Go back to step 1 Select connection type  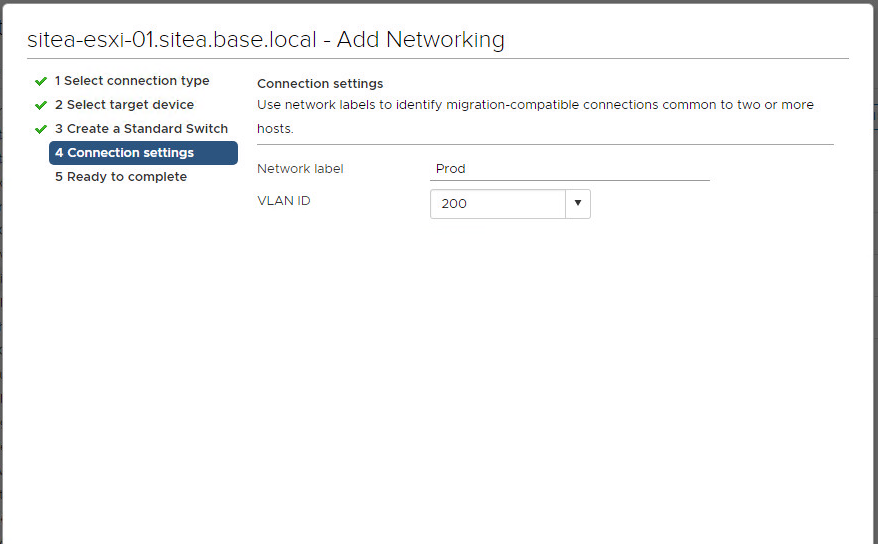click(132, 81)
